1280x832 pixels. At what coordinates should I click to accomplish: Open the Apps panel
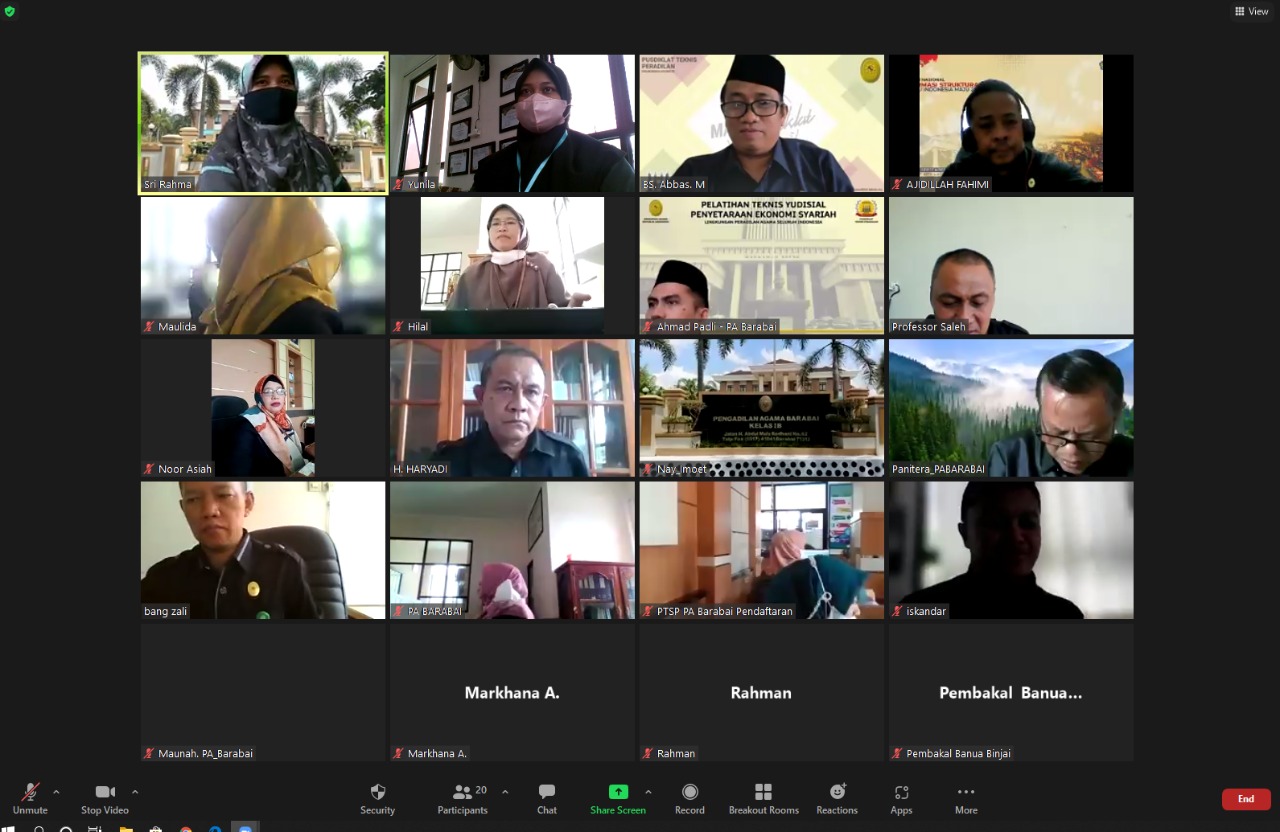tap(901, 797)
